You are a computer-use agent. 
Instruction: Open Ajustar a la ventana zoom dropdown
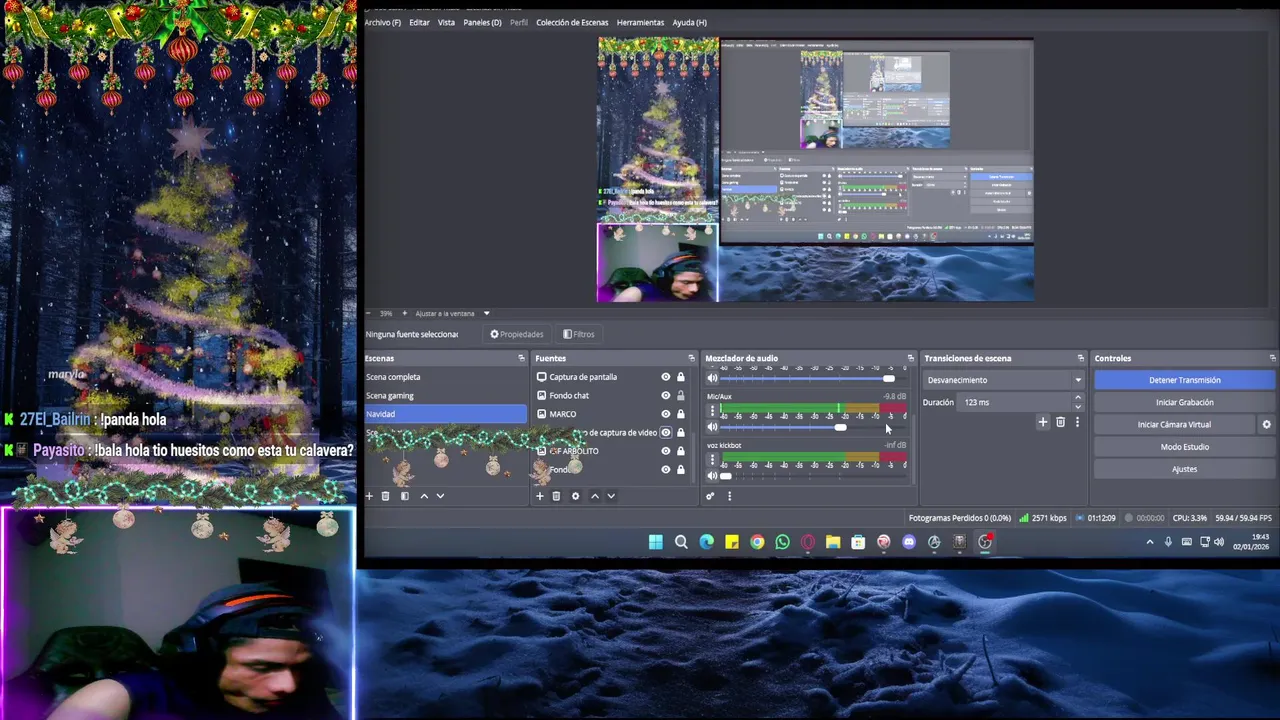[x=452, y=313]
